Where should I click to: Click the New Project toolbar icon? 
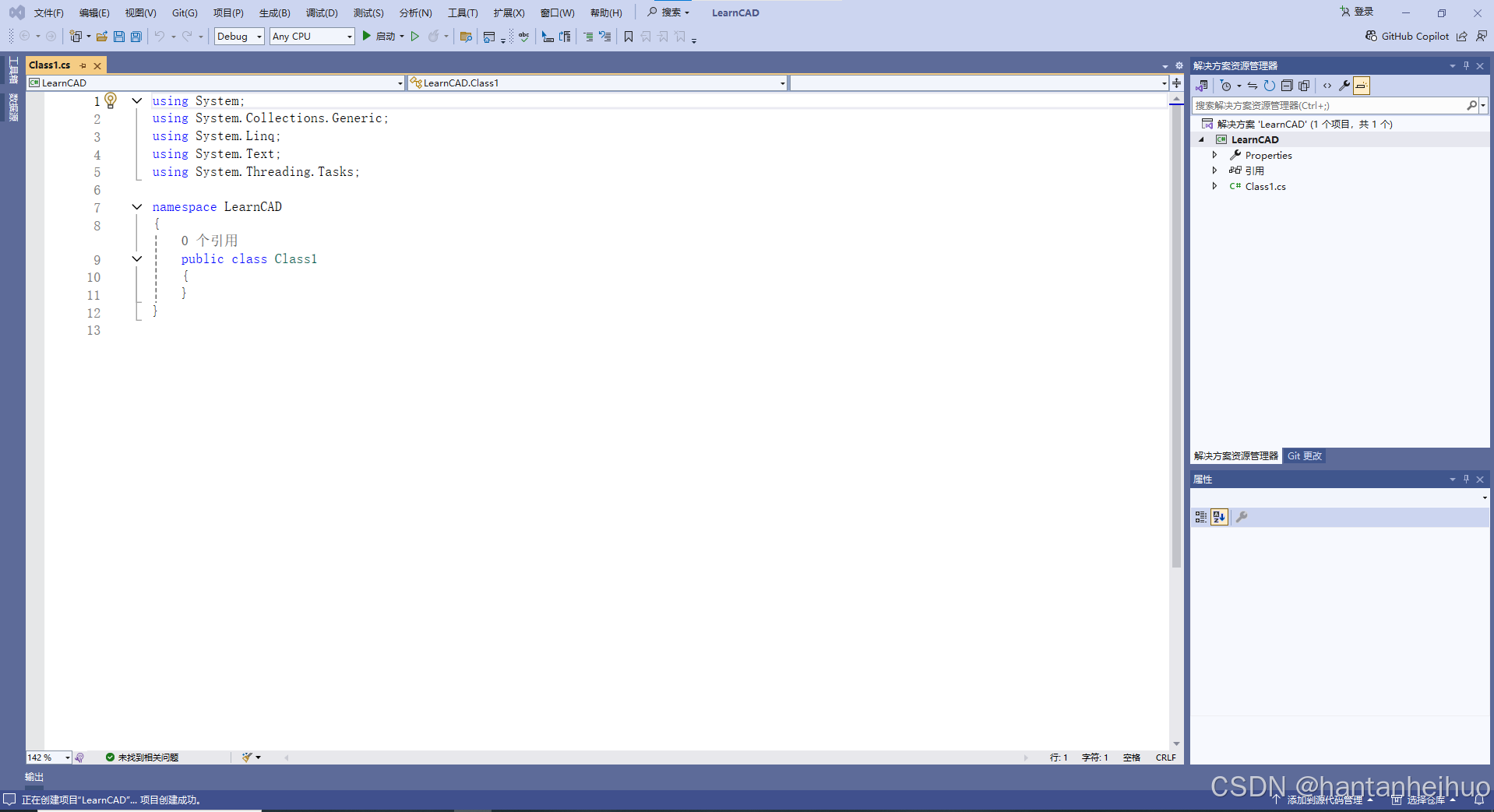[76, 37]
